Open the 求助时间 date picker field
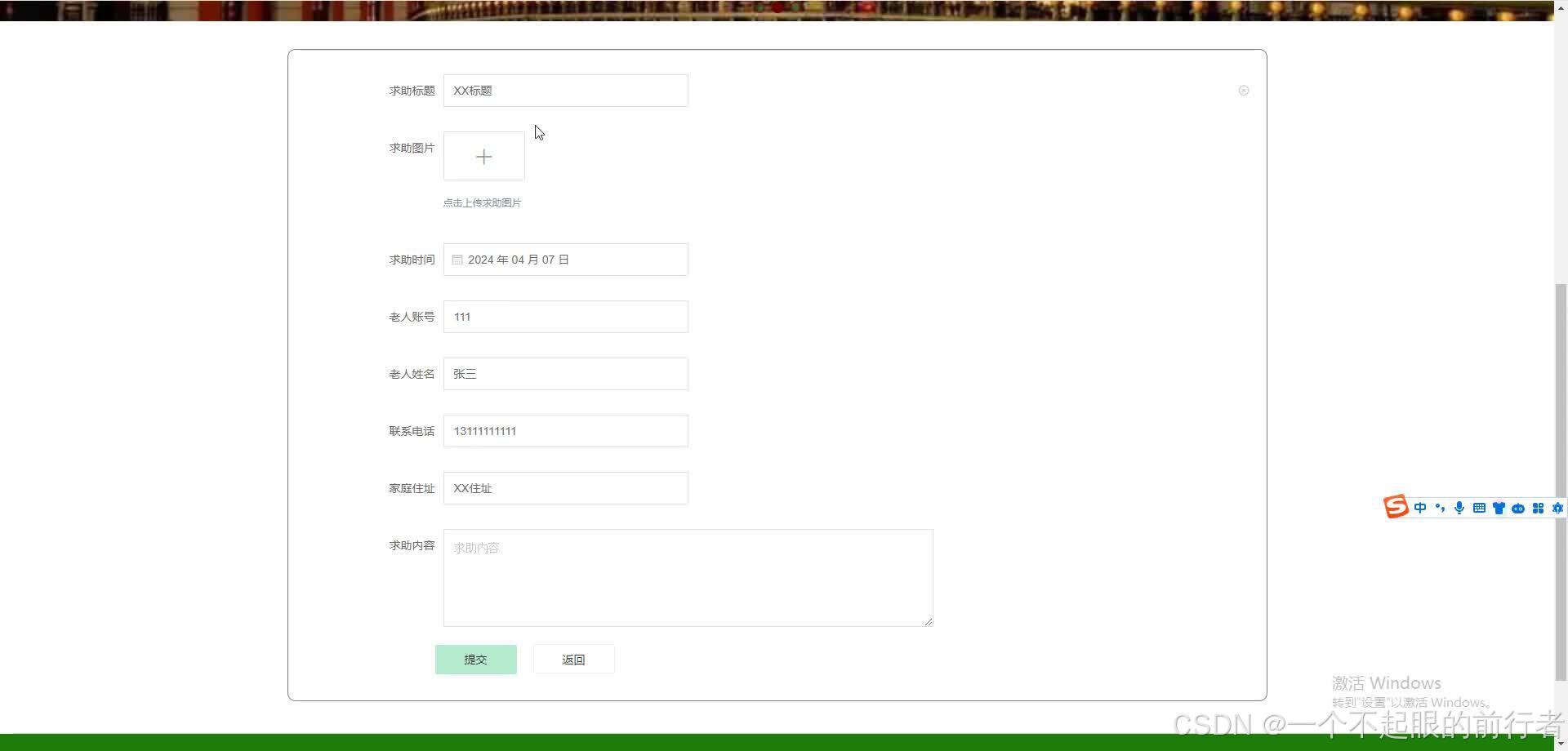 tap(565, 260)
